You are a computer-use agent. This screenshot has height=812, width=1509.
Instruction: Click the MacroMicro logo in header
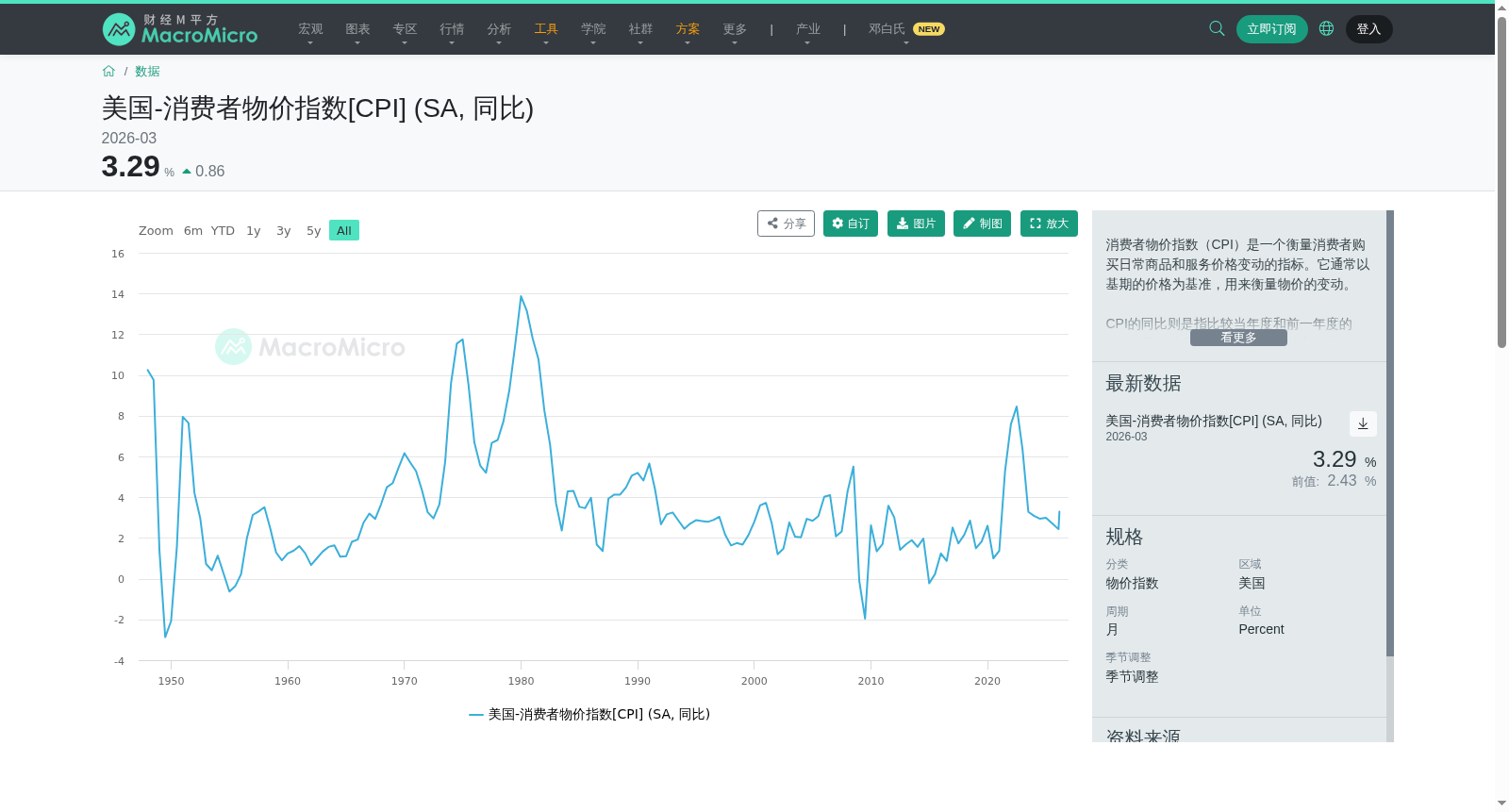[179, 29]
